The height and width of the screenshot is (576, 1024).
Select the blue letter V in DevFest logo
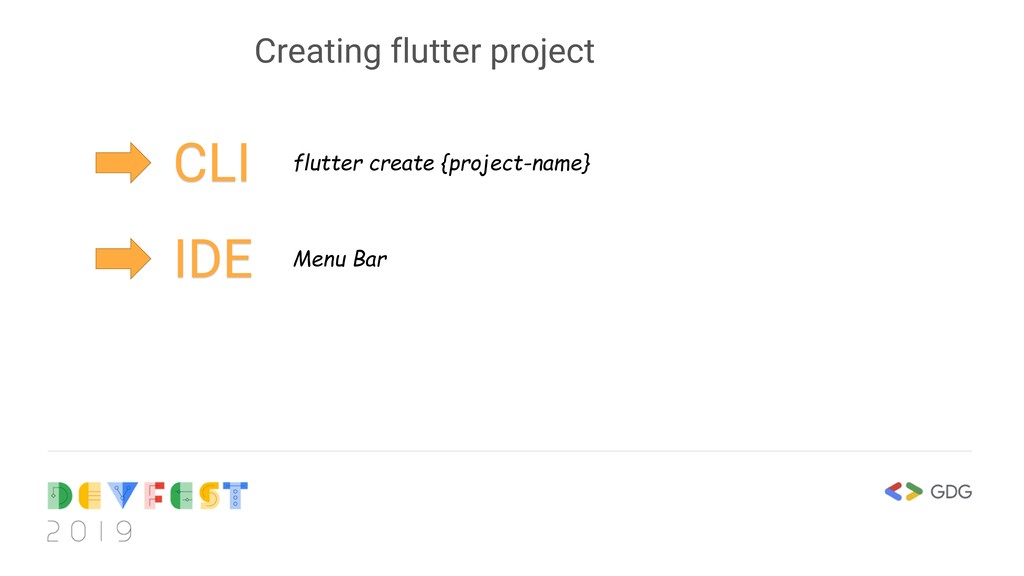(x=123, y=495)
